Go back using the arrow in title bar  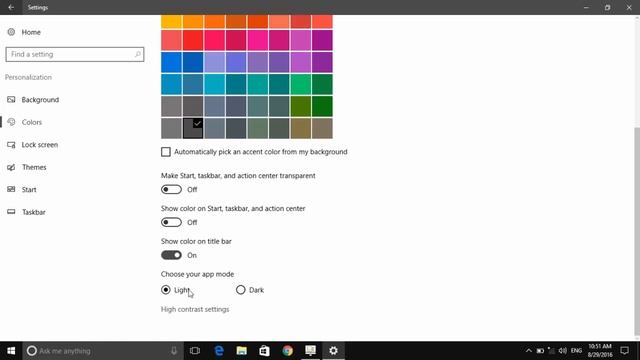pyautogui.click(x=11, y=7)
